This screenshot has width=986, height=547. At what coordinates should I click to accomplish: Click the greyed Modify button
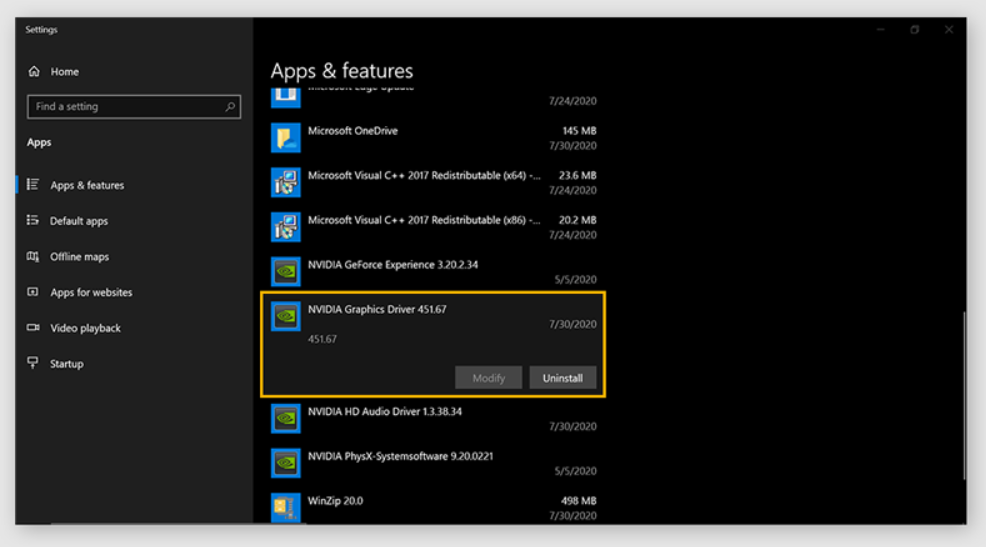coord(489,378)
